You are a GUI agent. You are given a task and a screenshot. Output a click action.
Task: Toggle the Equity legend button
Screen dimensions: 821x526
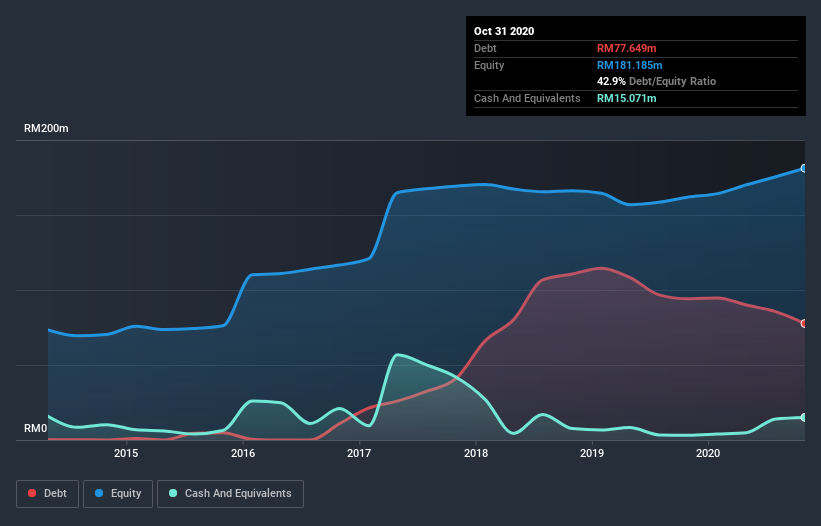pyautogui.click(x=118, y=494)
